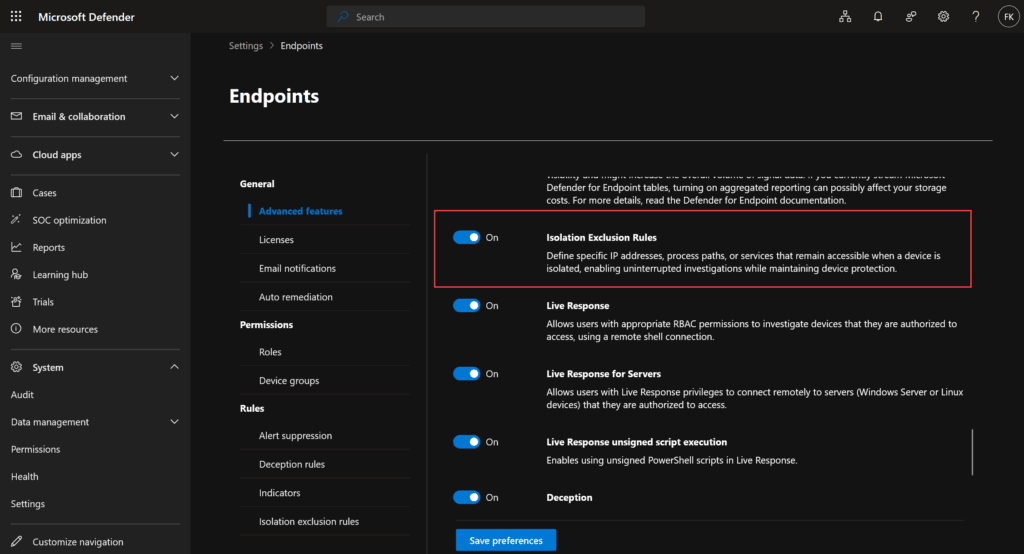Click the More resources info icon
Viewport: 1024px width, 554px height.
(16, 329)
